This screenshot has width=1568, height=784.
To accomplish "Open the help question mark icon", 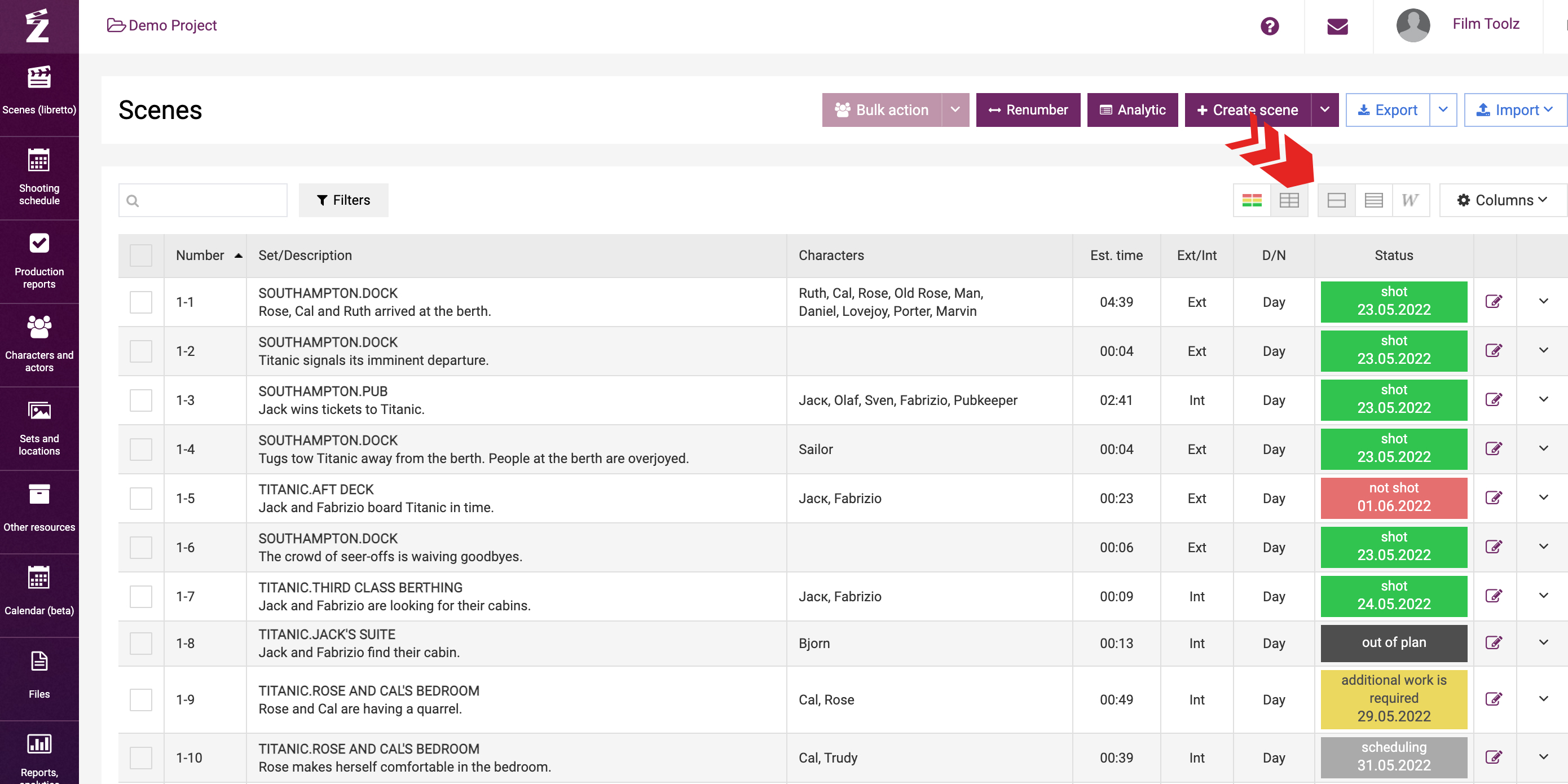I will 1270,26.
